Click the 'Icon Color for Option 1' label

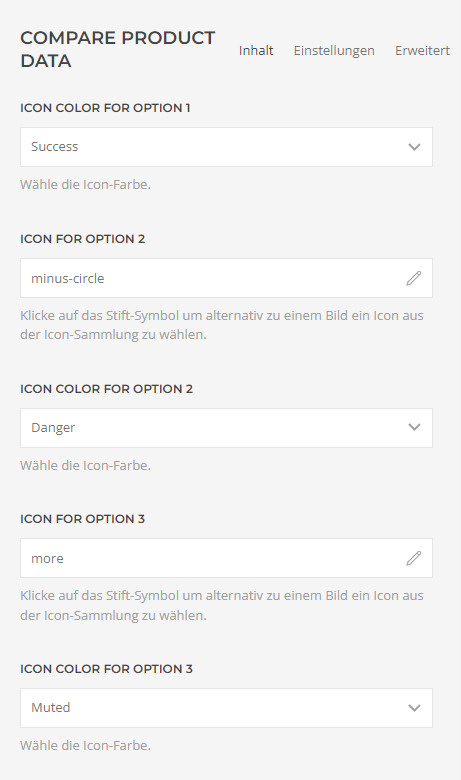[x=105, y=108]
